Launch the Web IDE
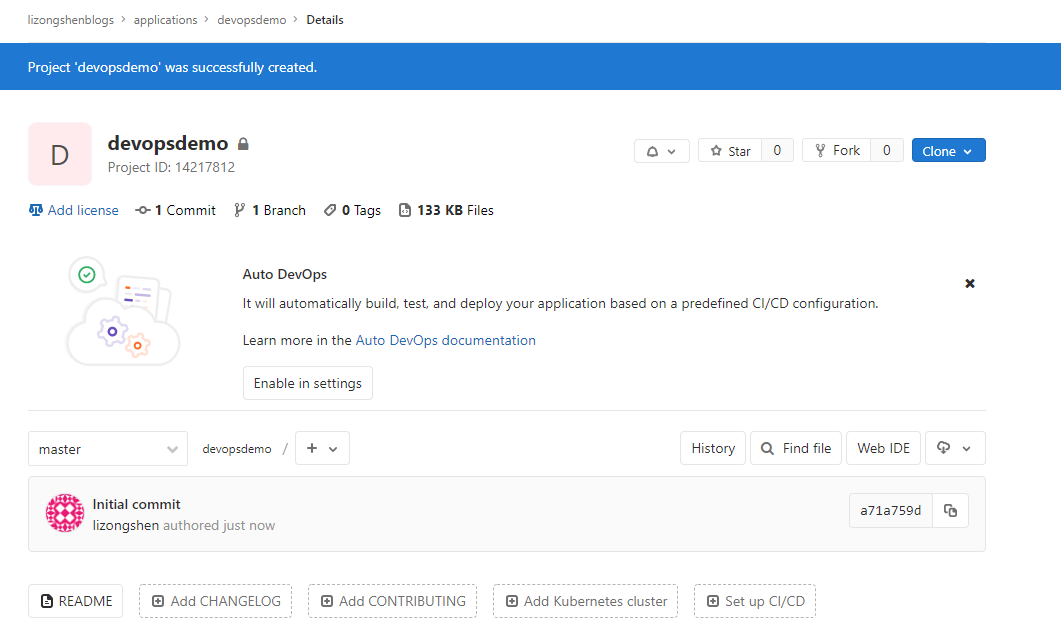Screen dimensions: 1061x630 [883, 449]
